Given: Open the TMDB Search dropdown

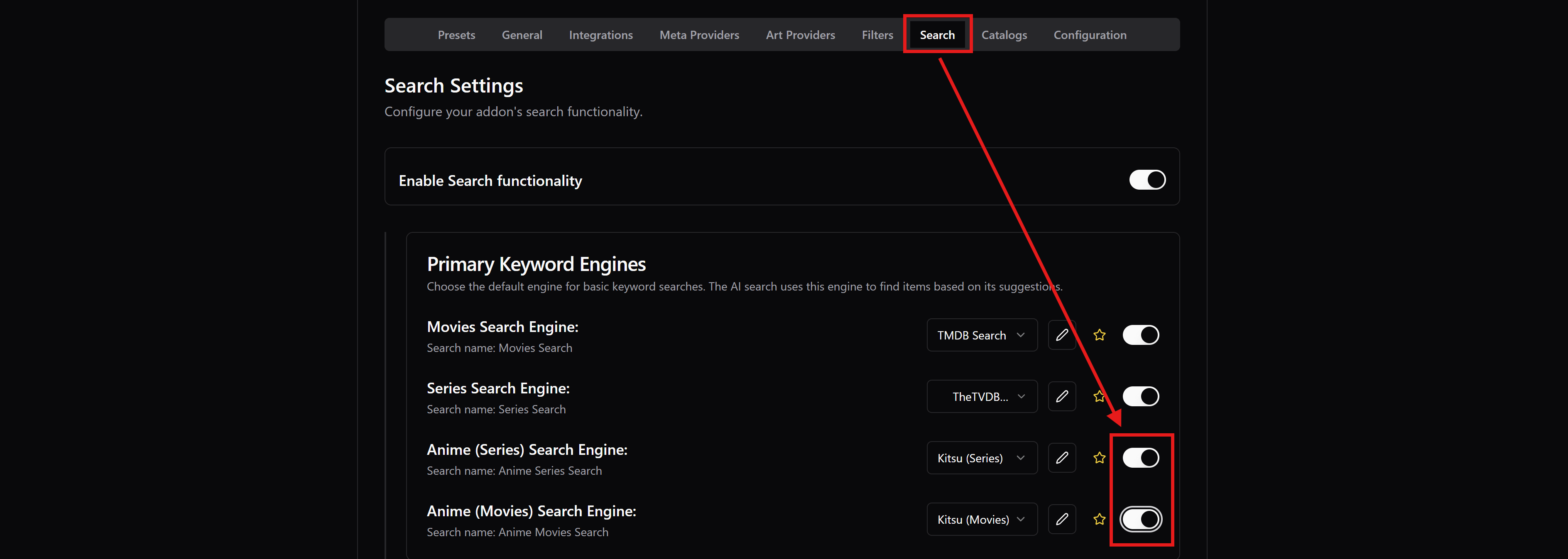Looking at the screenshot, I should point(982,335).
